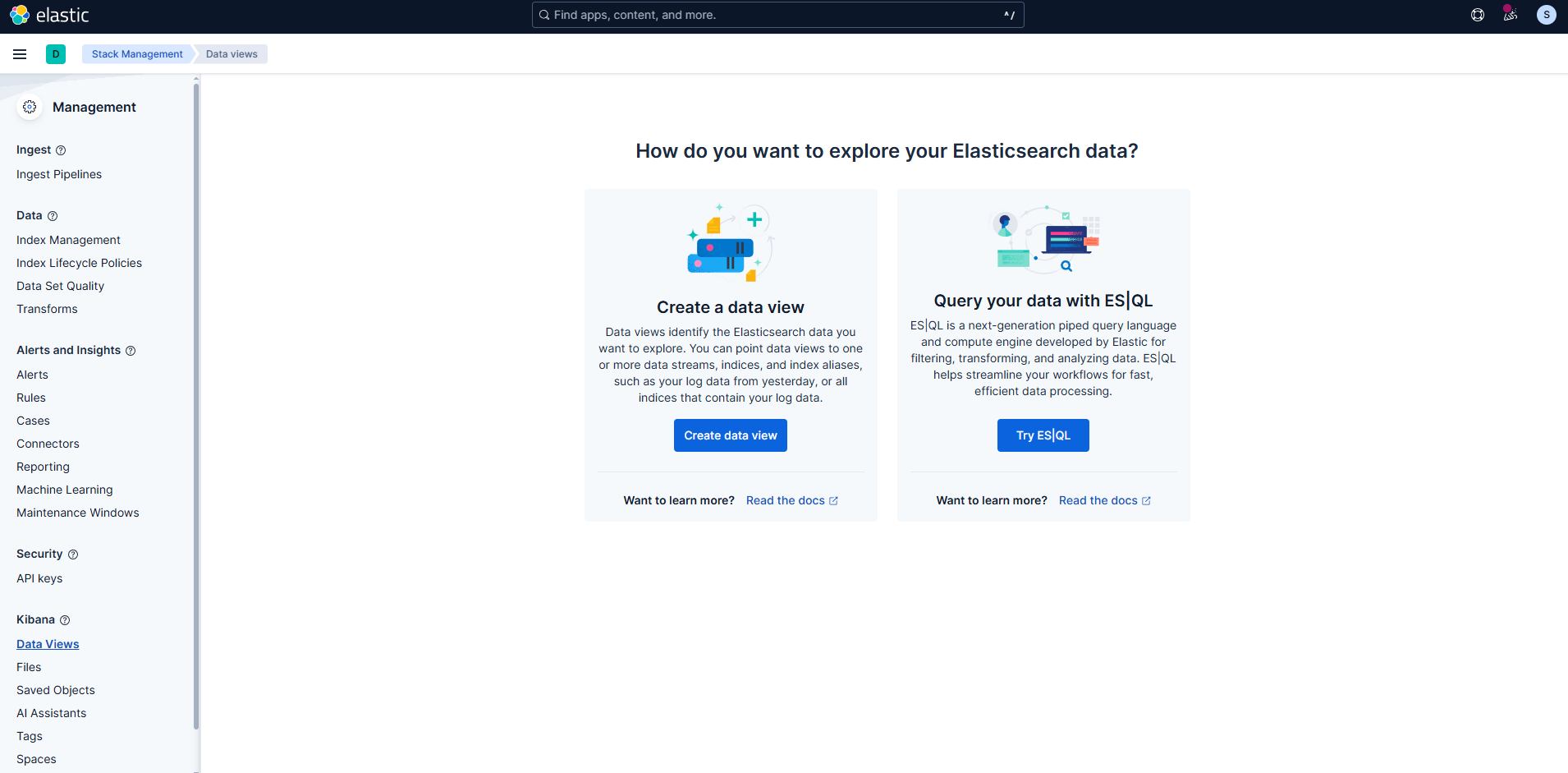Select Data Views in sidebar

tap(48, 644)
